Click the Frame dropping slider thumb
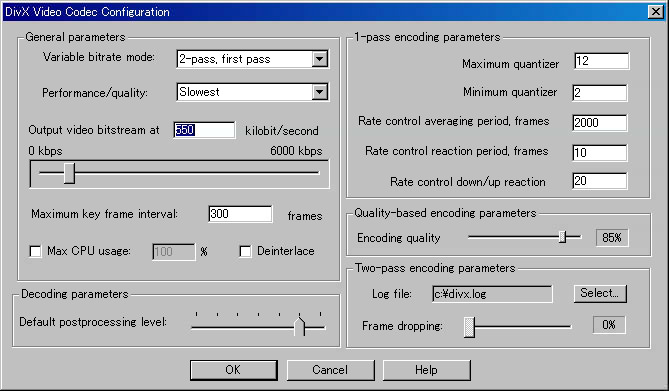This screenshot has height=391, width=669. pyautogui.click(x=469, y=327)
